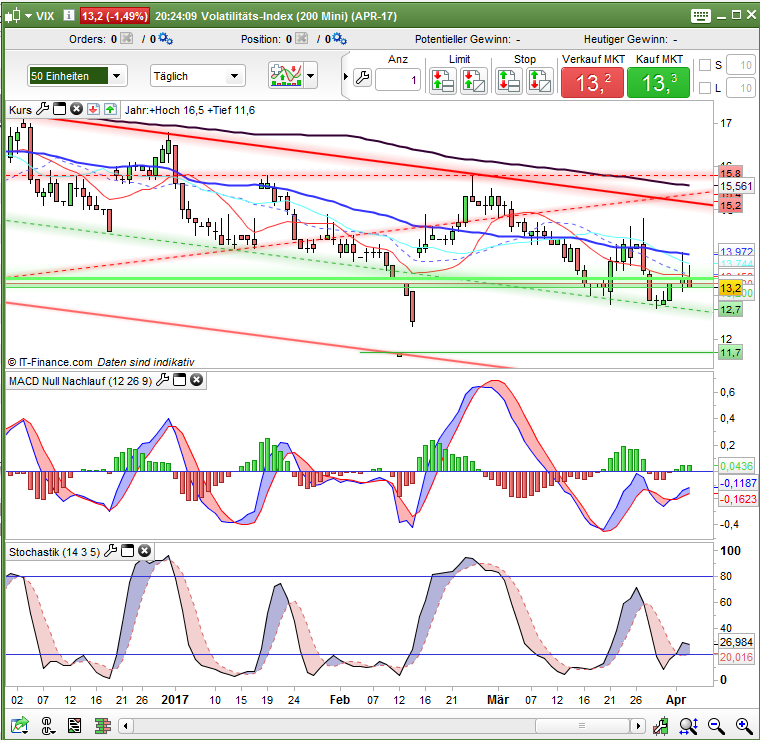Click the green Kauf MKT 13,3 button

point(658,82)
